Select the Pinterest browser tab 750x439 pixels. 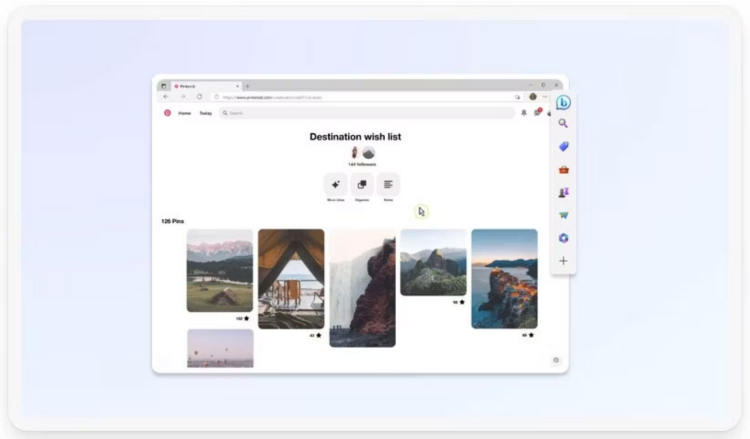(x=206, y=86)
